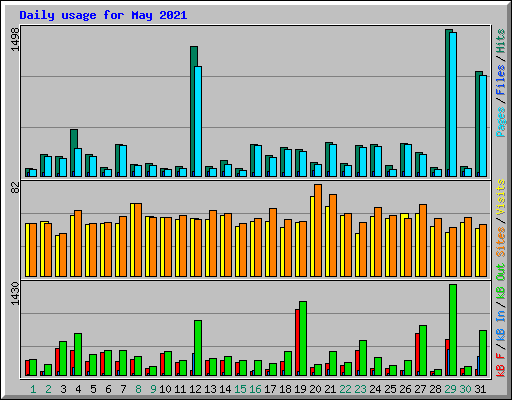
Task: Click the 'Files' legend label
Action: [500, 80]
